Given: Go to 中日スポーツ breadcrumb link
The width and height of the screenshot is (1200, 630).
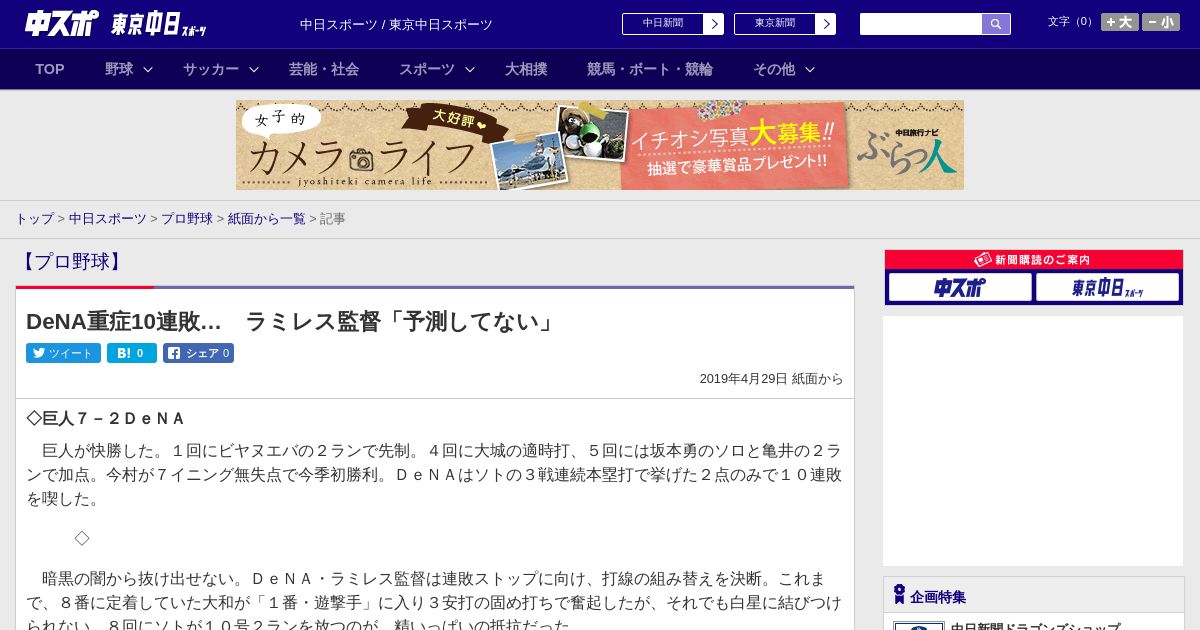Looking at the screenshot, I should click(108, 218).
